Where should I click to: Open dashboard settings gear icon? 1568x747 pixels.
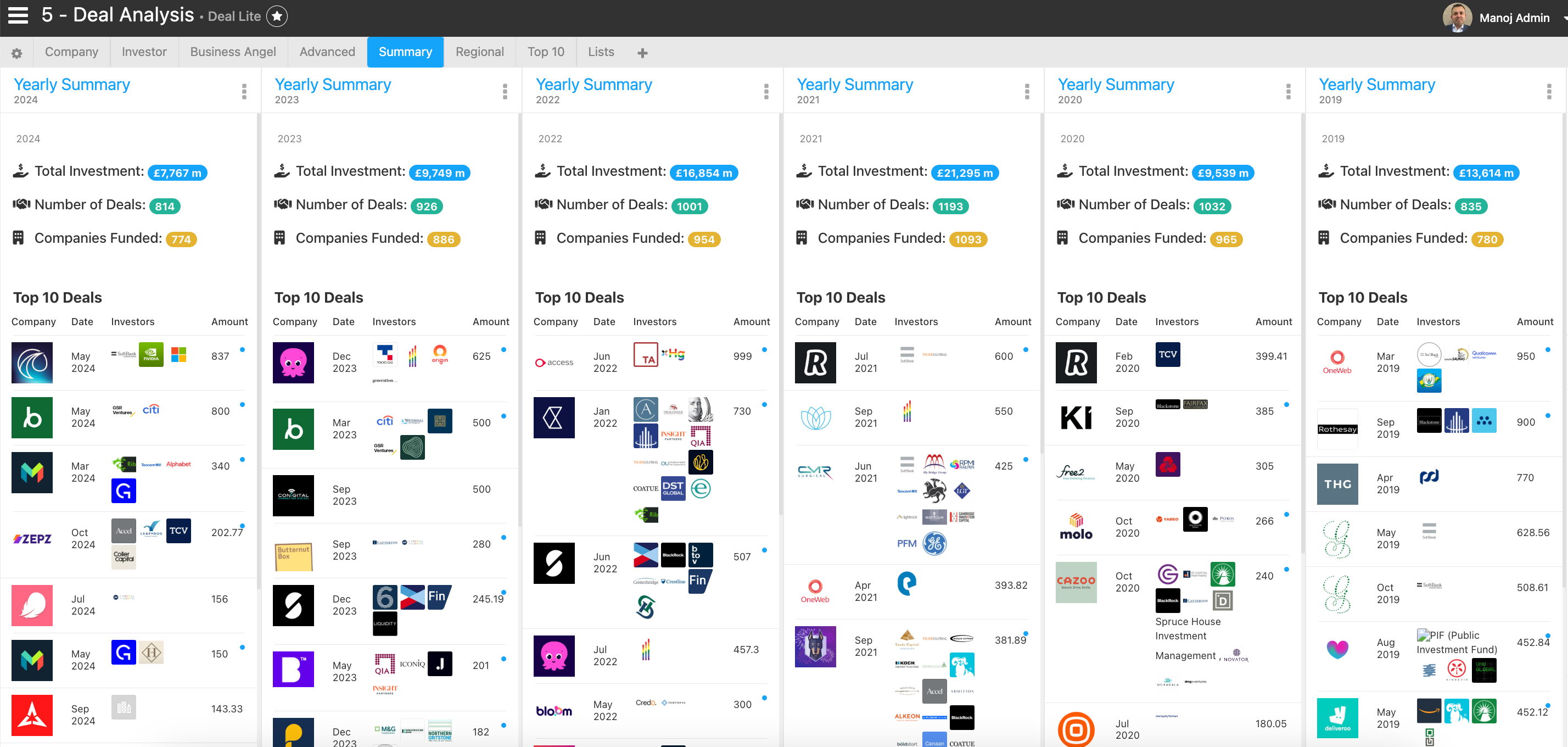coord(16,54)
